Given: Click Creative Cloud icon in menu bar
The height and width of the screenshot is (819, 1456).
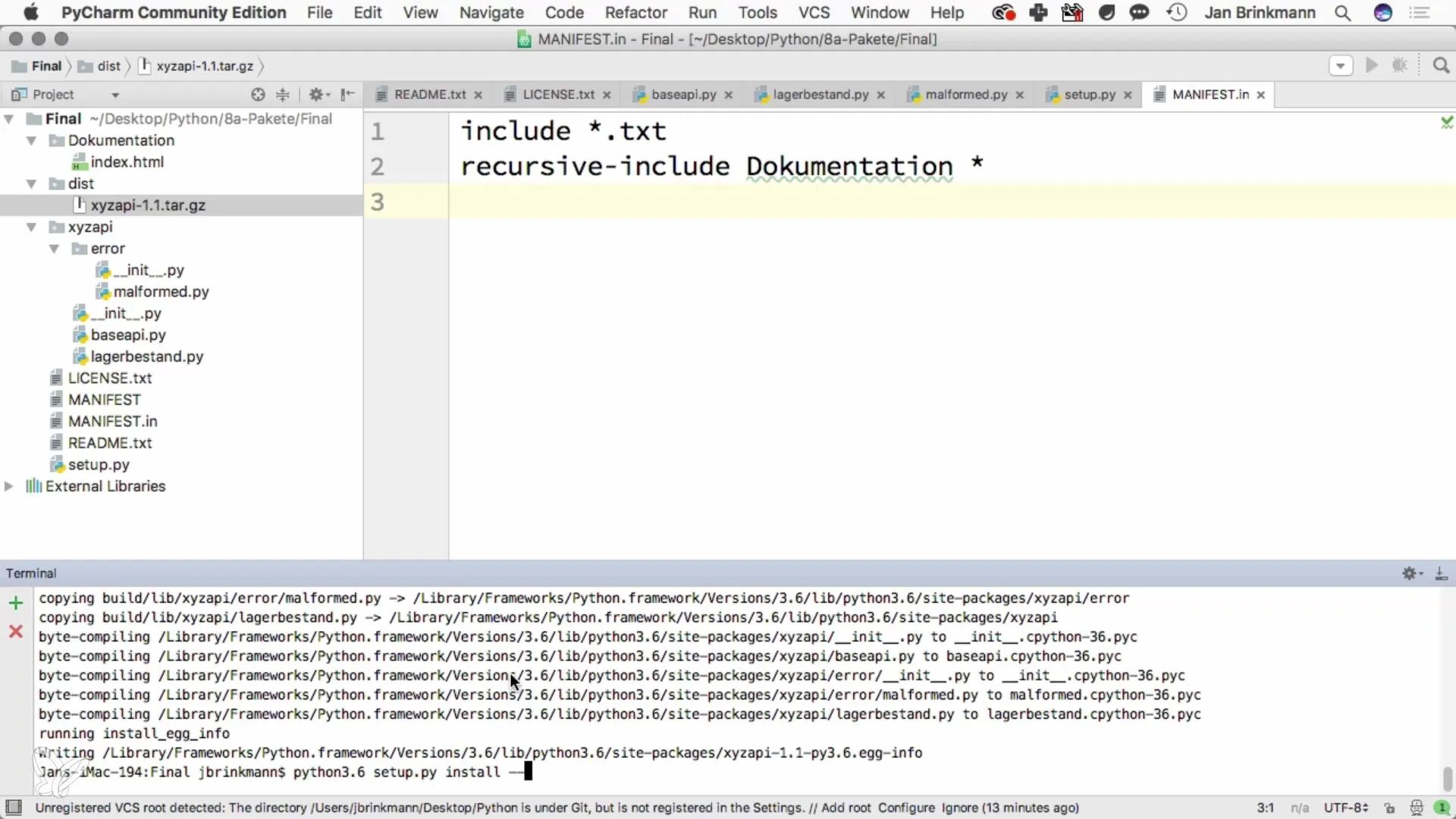Looking at the screenshot, I should (x=1003, y=13).
